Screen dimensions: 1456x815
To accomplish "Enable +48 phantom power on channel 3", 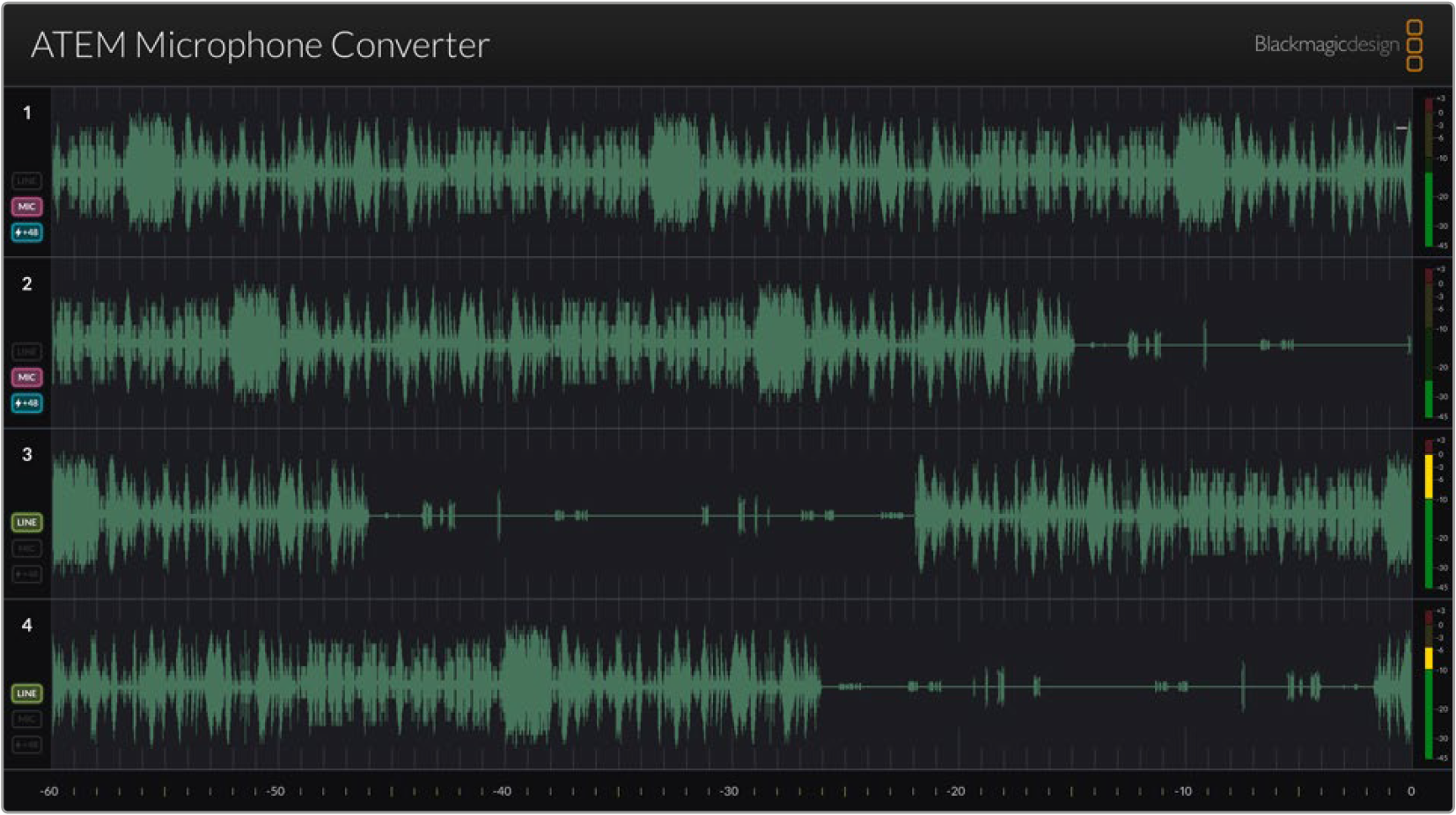I will [26, 574].
